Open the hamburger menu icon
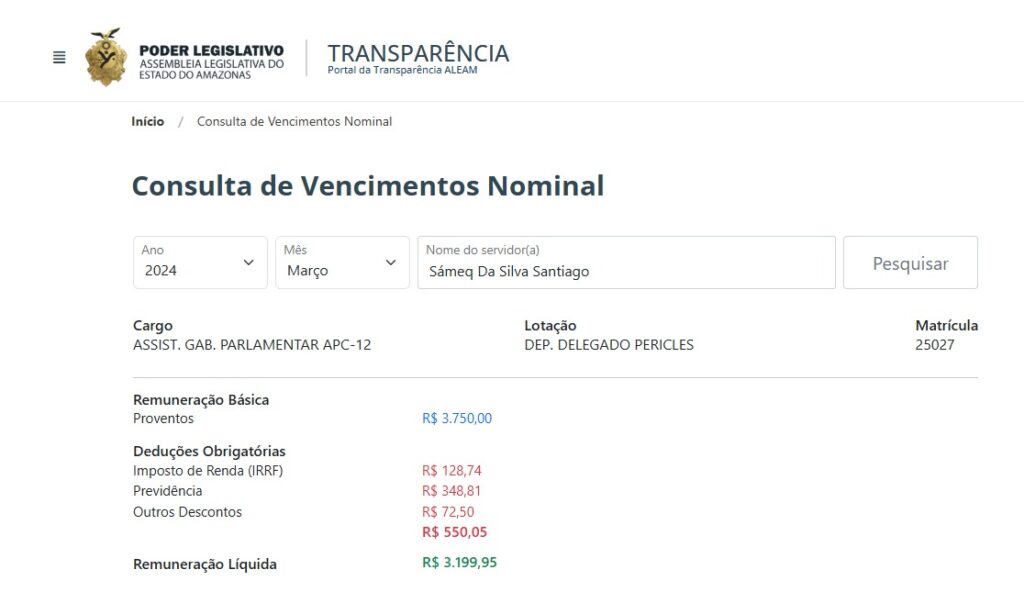This screenshot has width=1024, height=592. [59, 58]
